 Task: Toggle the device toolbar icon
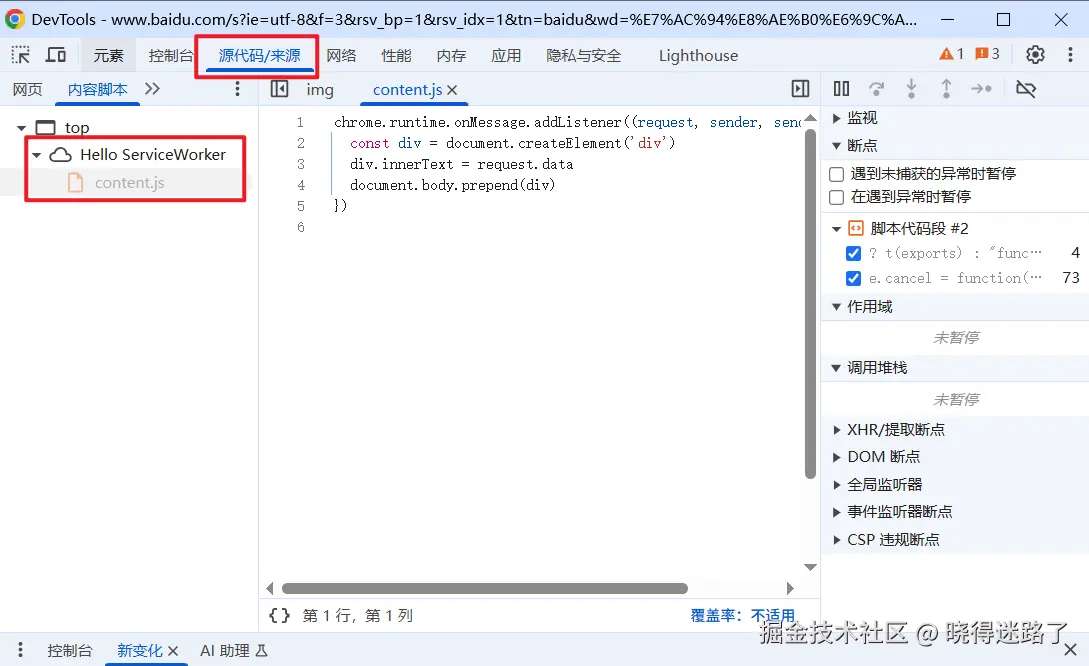point(56,55)
